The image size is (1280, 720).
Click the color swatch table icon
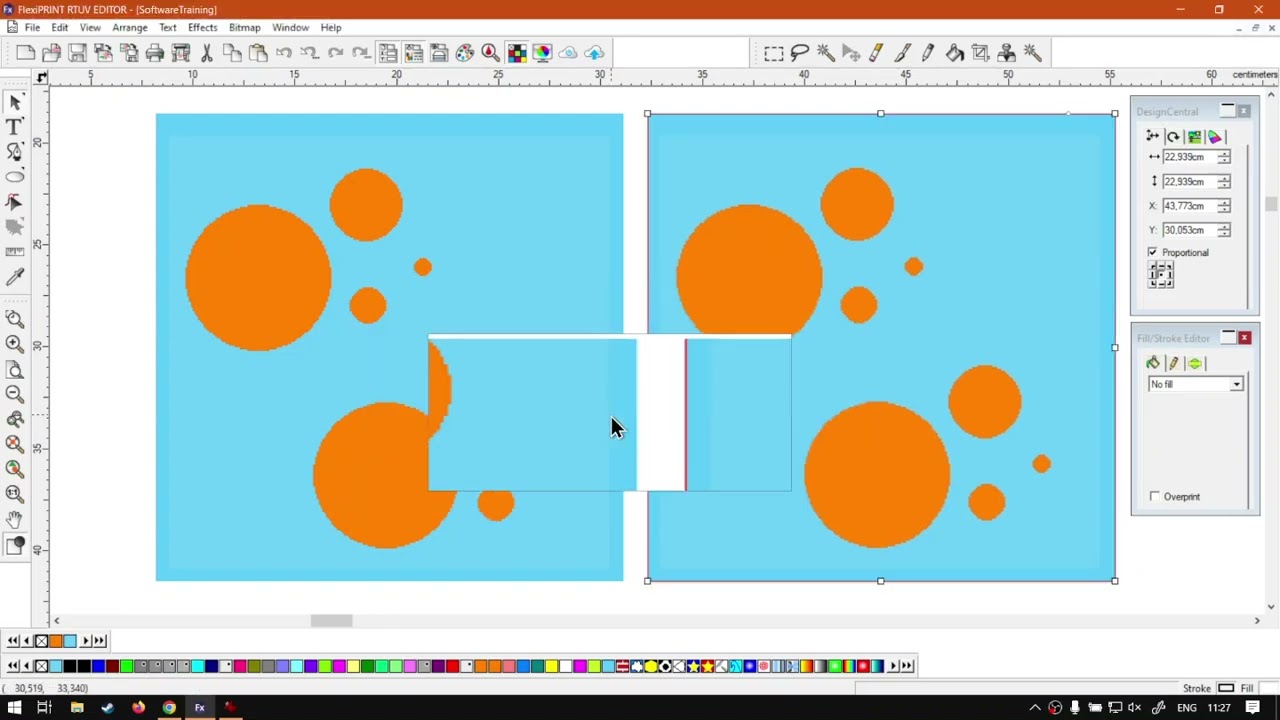[516, 53]
